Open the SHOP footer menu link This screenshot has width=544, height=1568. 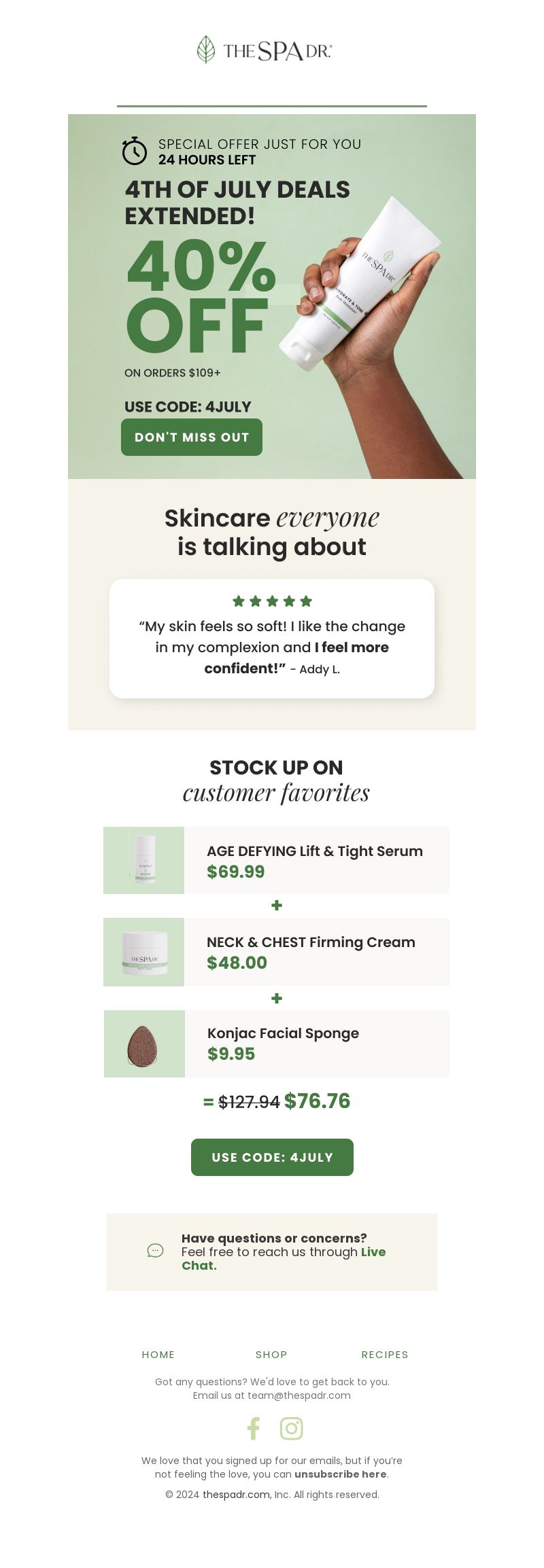[271, 1354]
